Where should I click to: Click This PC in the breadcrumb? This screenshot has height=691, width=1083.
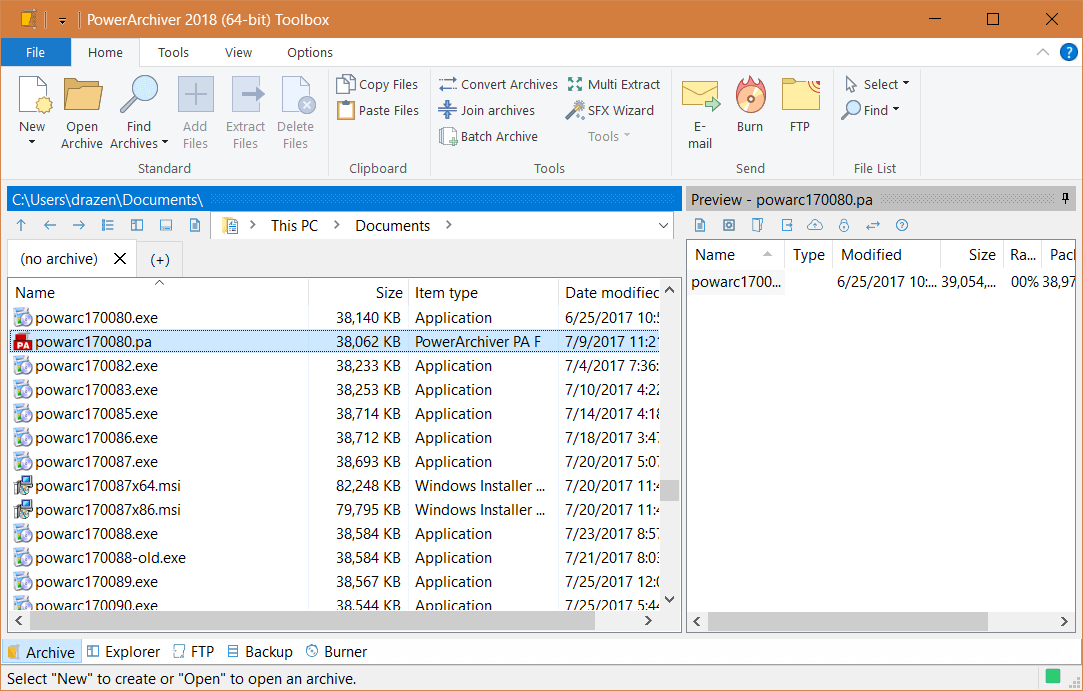(x=294, y=225)
